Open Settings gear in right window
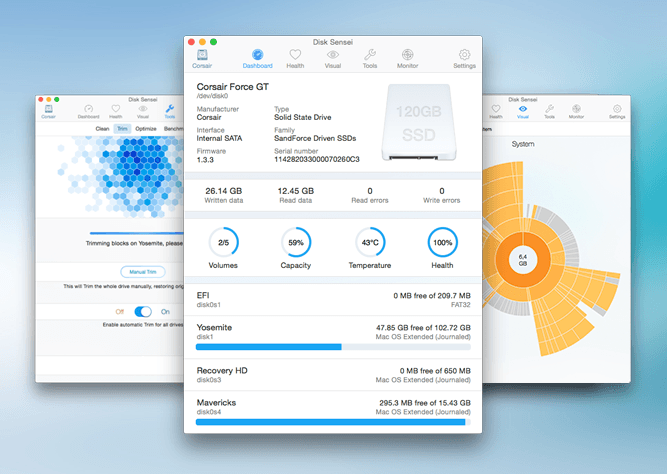Image resolution: width=667 pixels, height=474 pixels. tap(617, 109)
